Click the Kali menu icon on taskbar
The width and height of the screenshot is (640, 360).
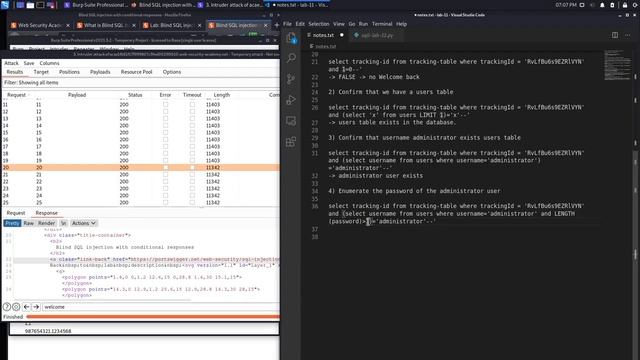pos(4,5)
